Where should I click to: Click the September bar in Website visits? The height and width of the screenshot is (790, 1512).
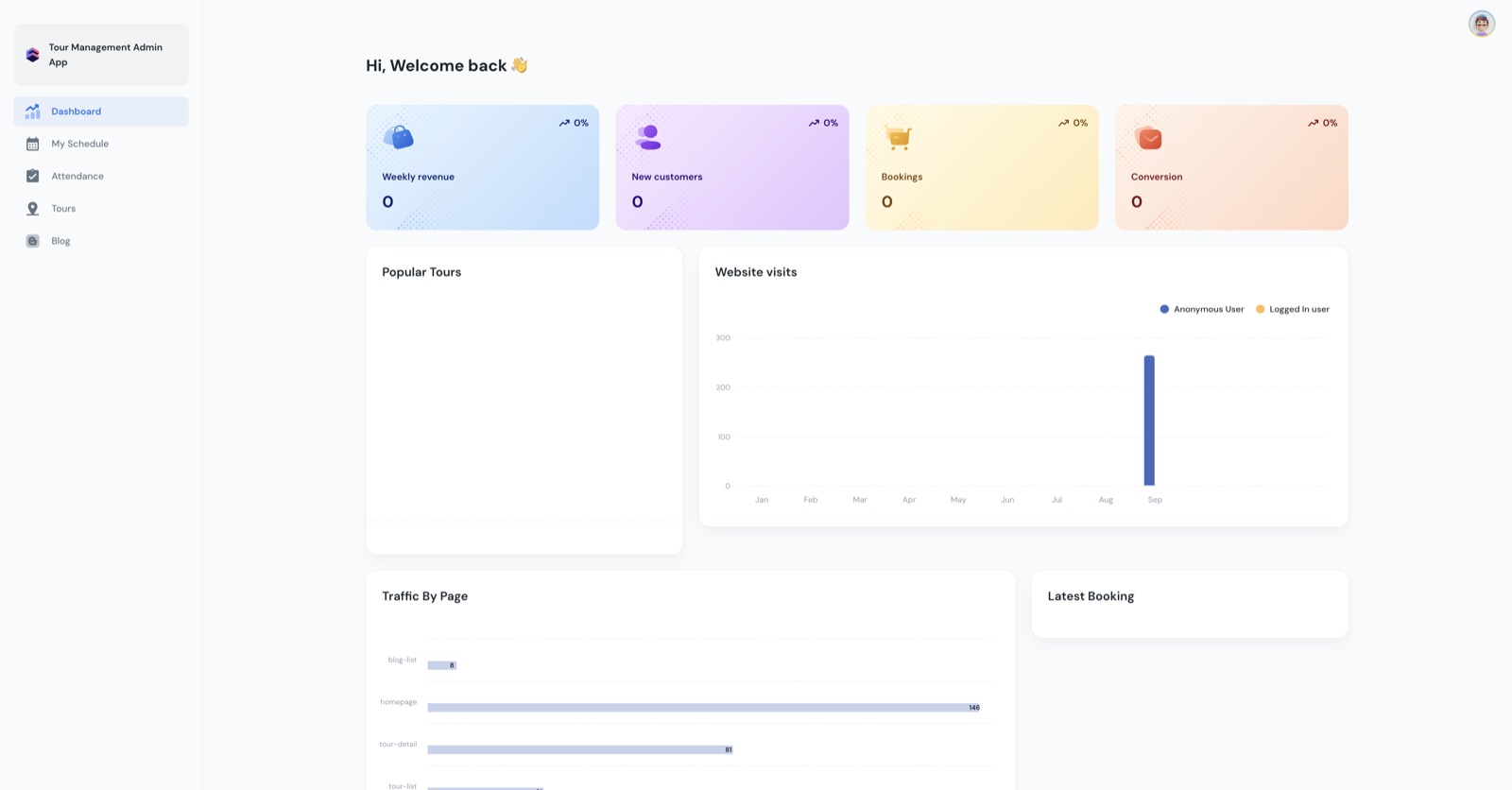(x=1149, y=421)
